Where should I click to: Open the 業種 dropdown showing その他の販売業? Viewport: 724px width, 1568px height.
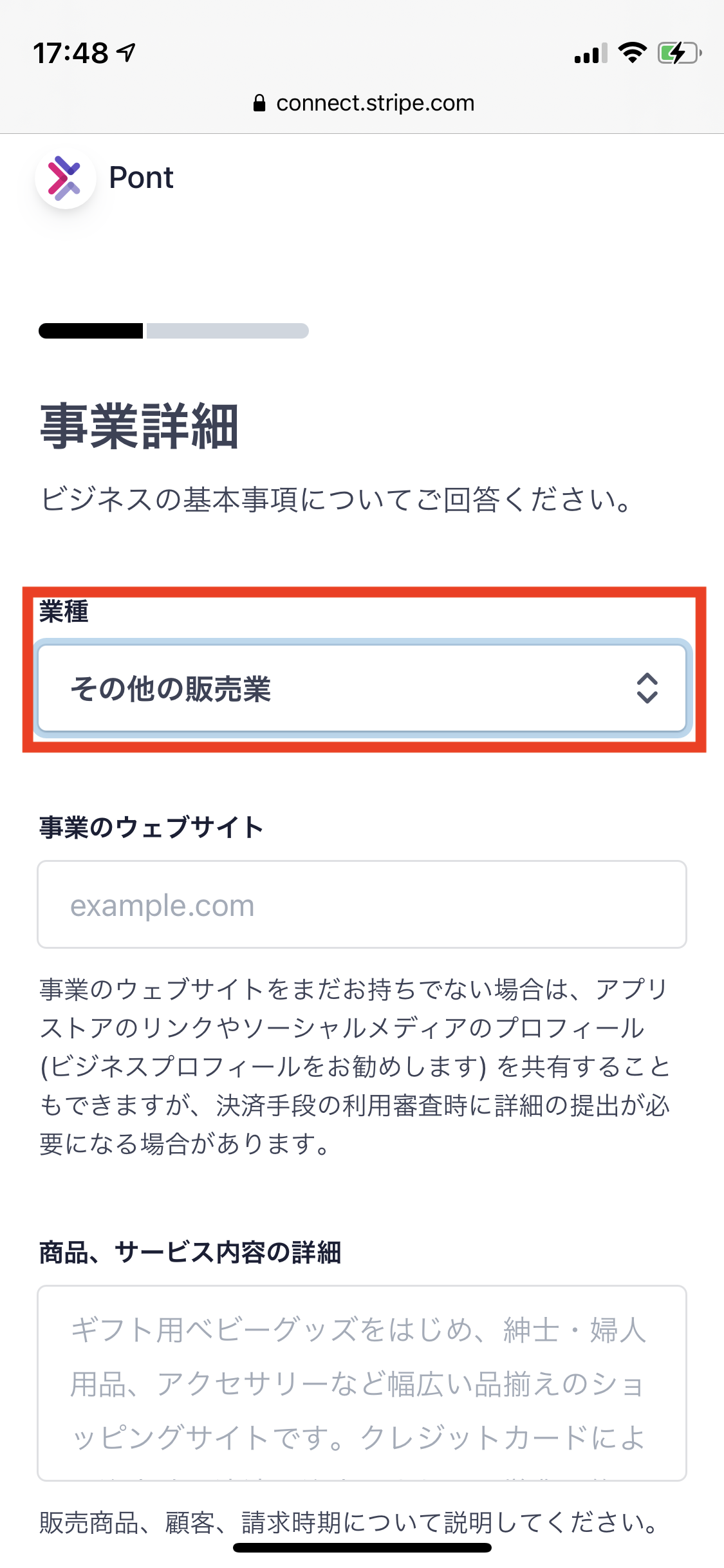point(362,689)
